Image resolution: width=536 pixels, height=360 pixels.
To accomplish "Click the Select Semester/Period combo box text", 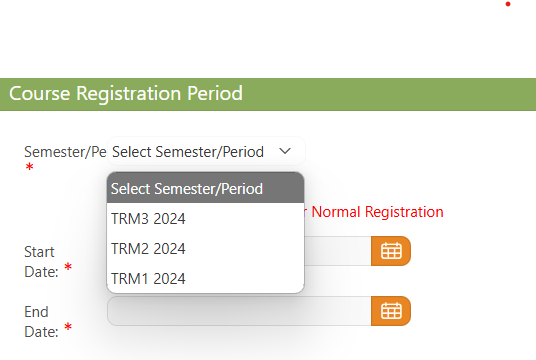I will (x=188, y=152).
